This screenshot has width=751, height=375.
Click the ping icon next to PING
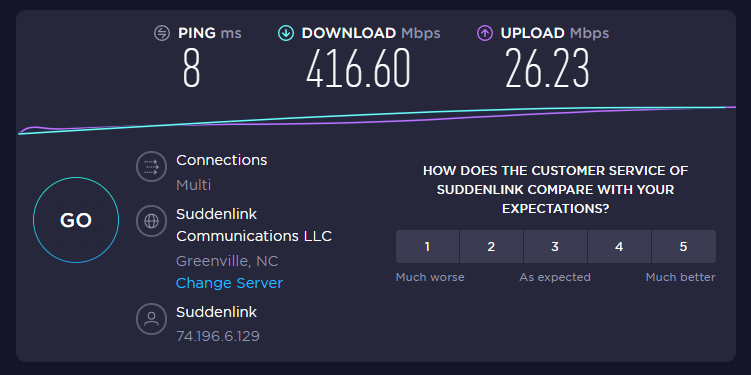162,33
